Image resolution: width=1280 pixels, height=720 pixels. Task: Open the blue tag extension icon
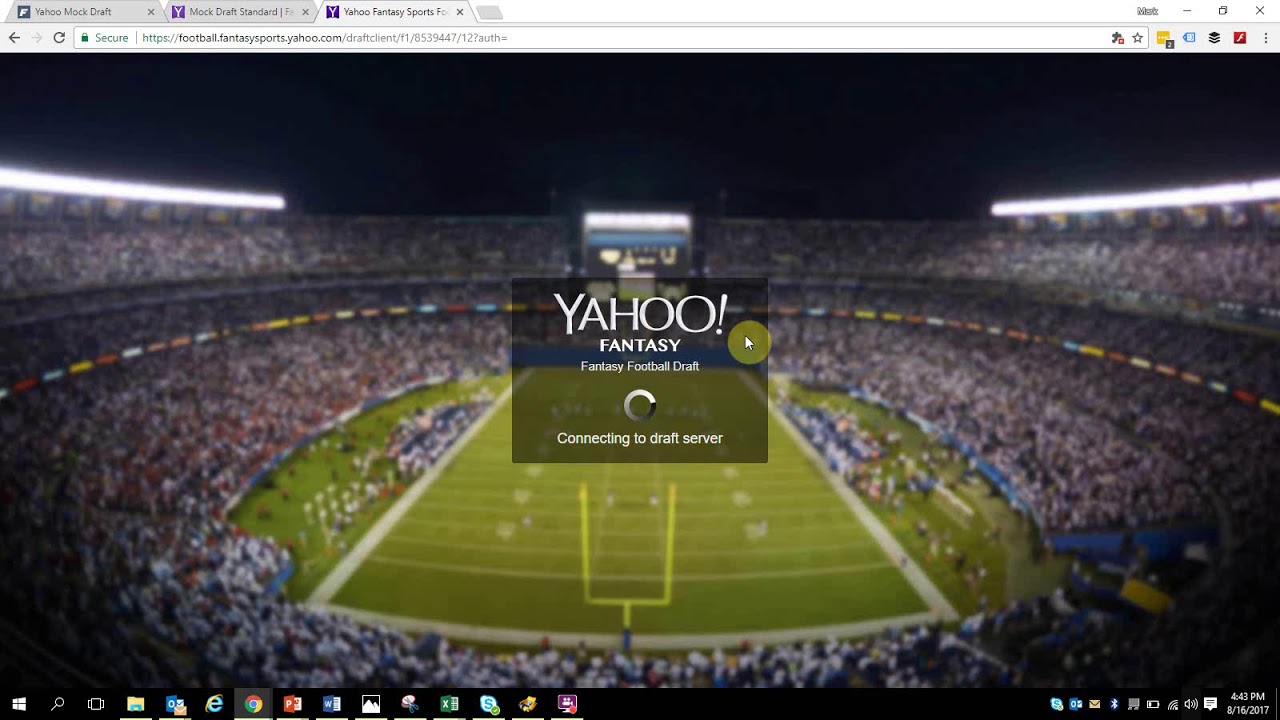click(x=1189, y=38)
